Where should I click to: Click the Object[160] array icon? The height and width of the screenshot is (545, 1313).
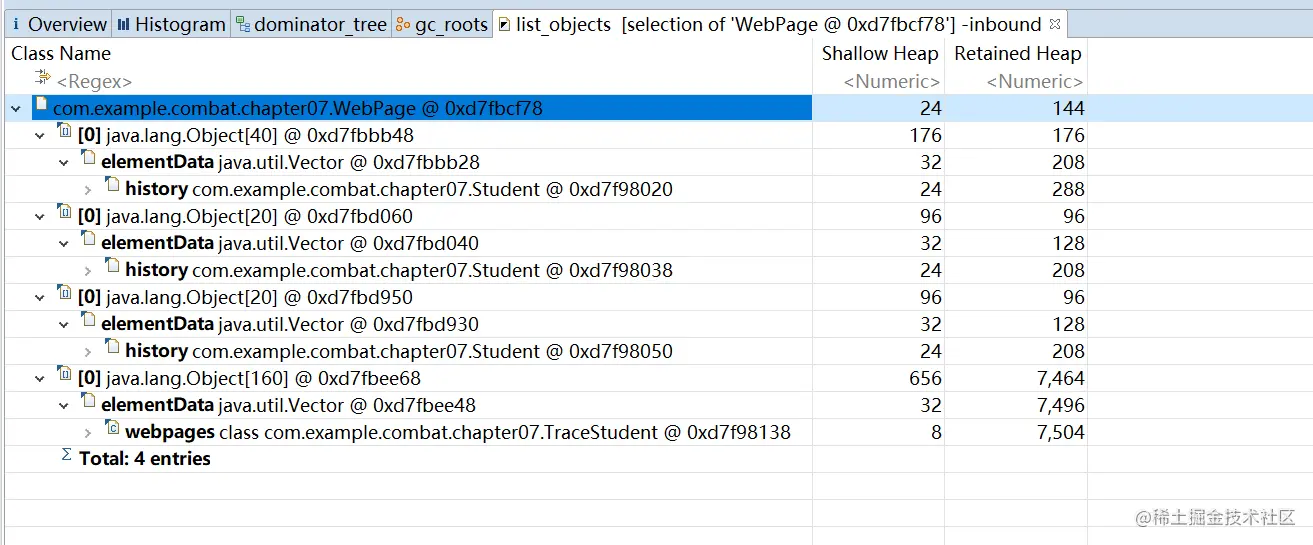[65, 376]
